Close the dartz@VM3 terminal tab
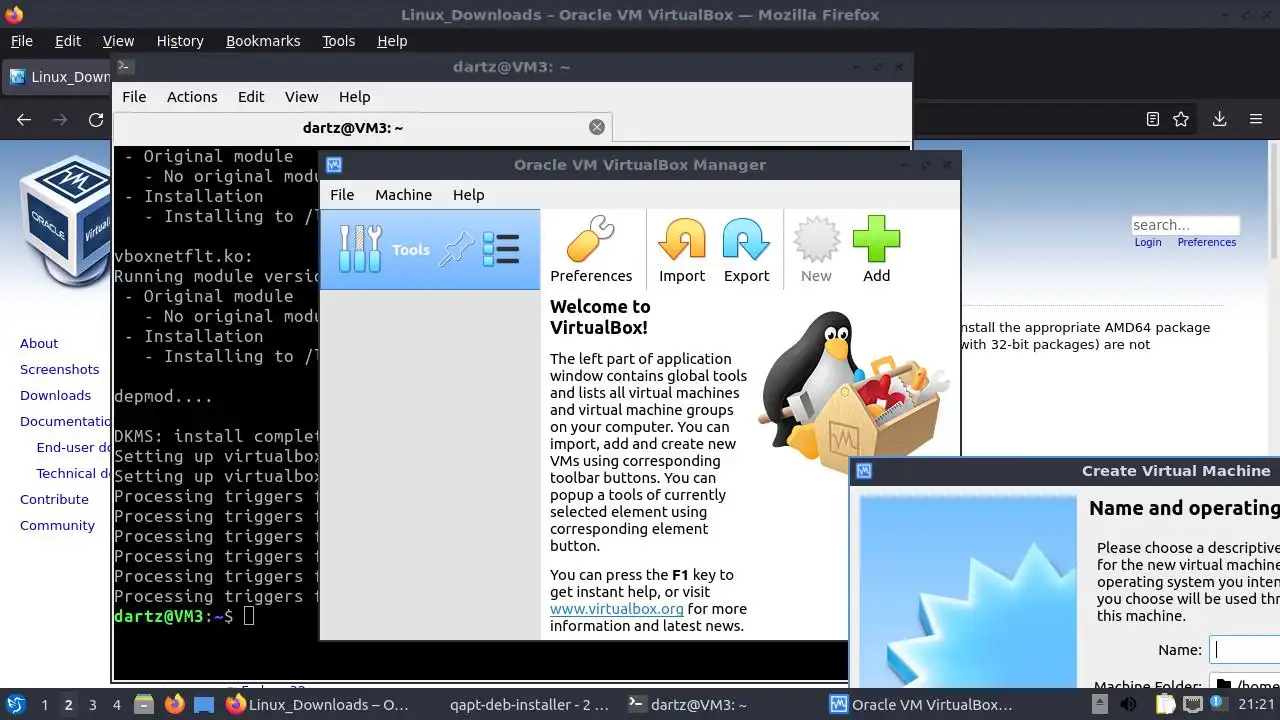The height and width of the screenshot is (720, 1280). point(597,127)
